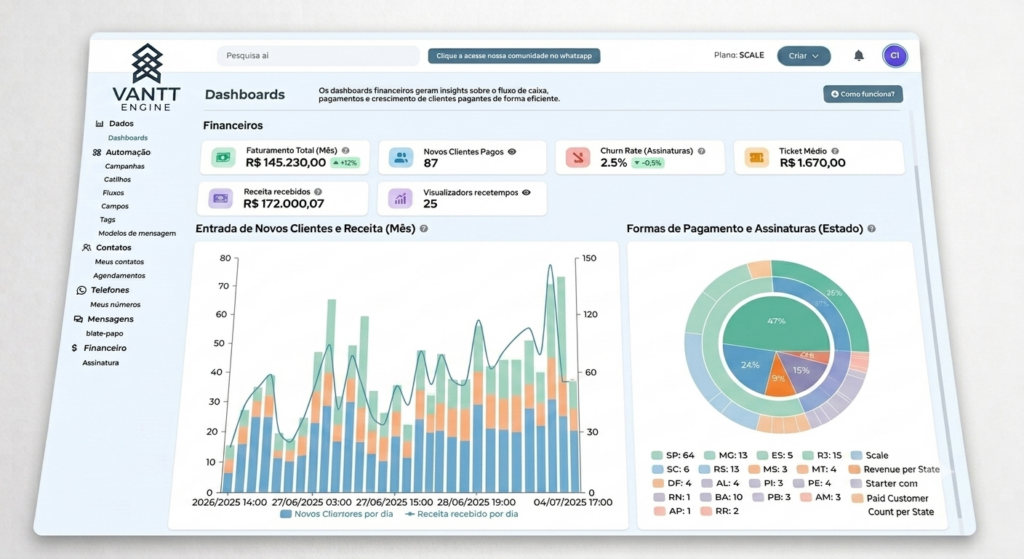Click the Receita recebidos purple icon

pos(221,198)
